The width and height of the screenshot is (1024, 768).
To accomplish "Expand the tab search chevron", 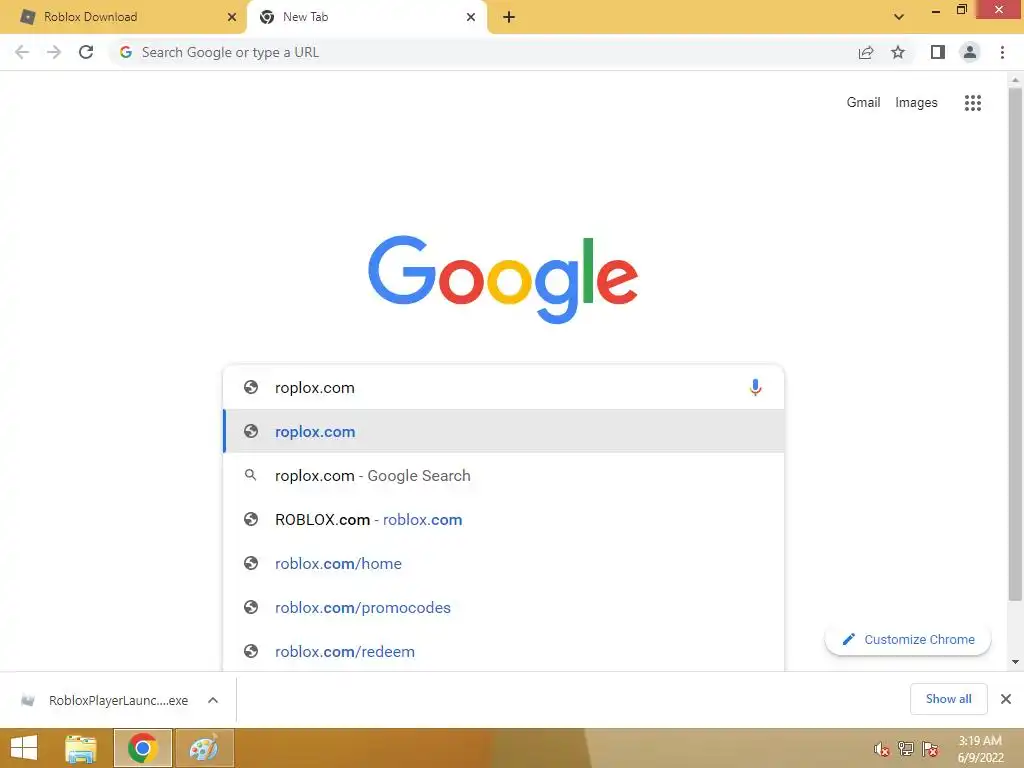I will [x=899, y=17].
